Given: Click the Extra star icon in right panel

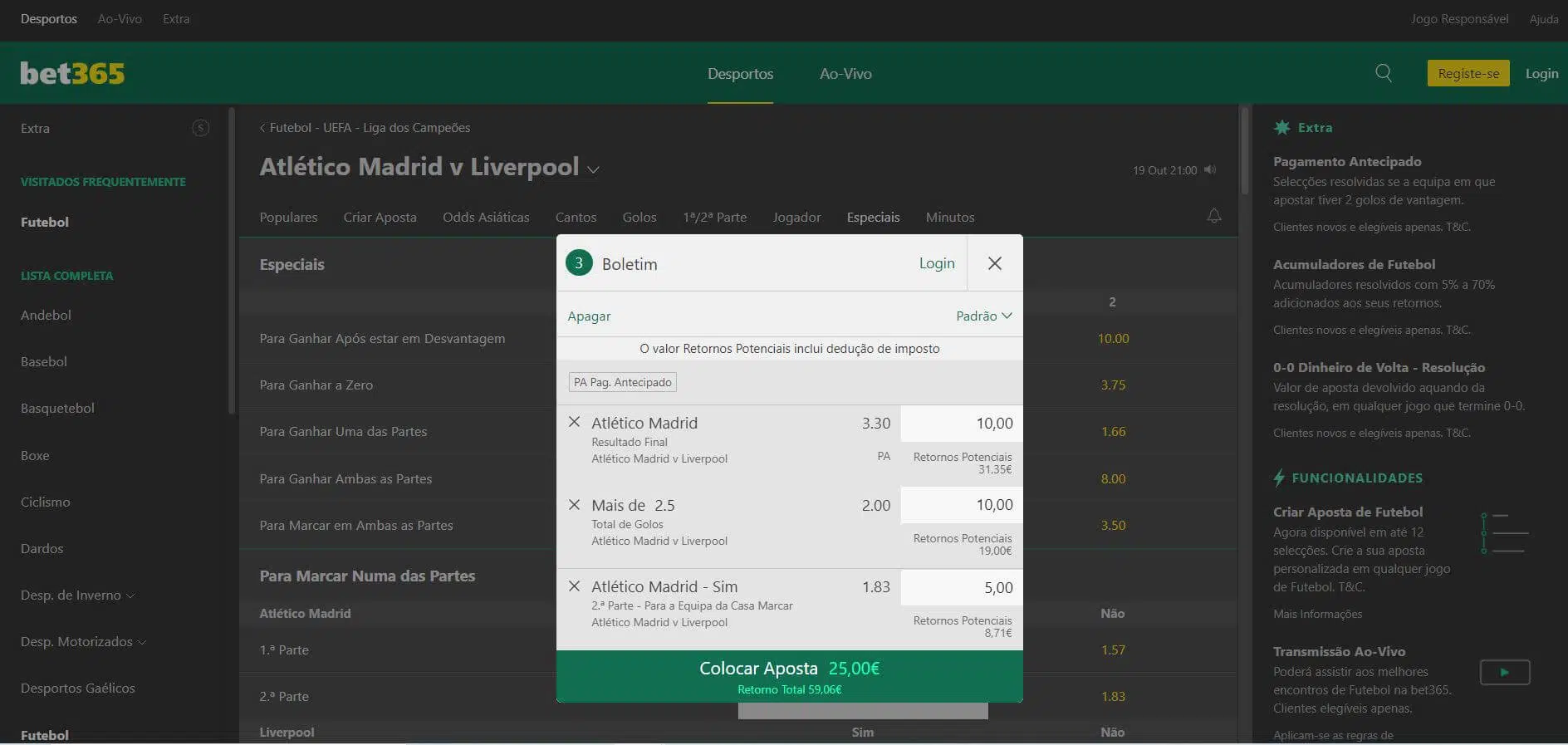Looking at the screenshot, I should (x=1282, y=127).
